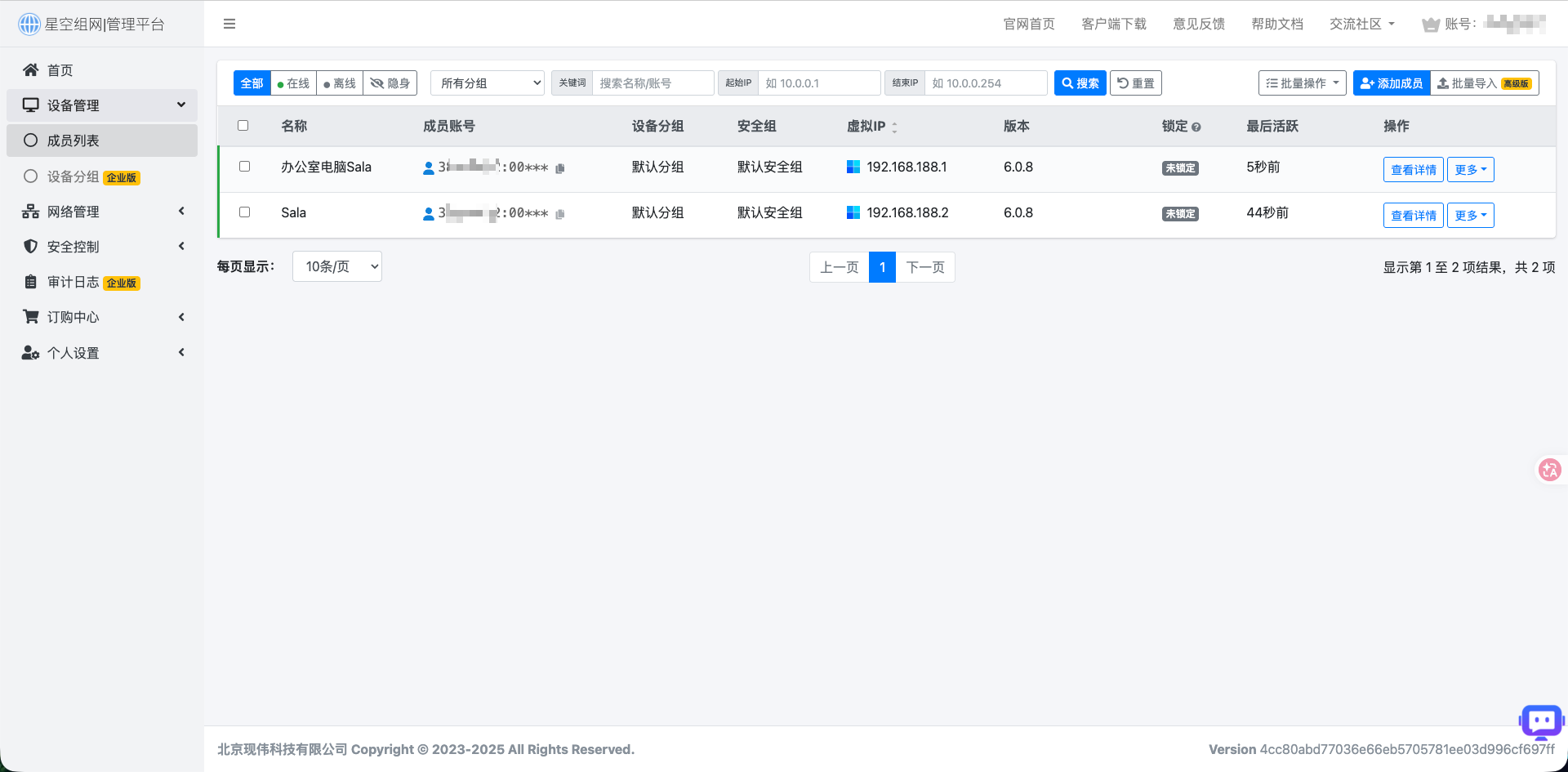View details of Sala row
Screen dimensions: 1568x772
1414,215
